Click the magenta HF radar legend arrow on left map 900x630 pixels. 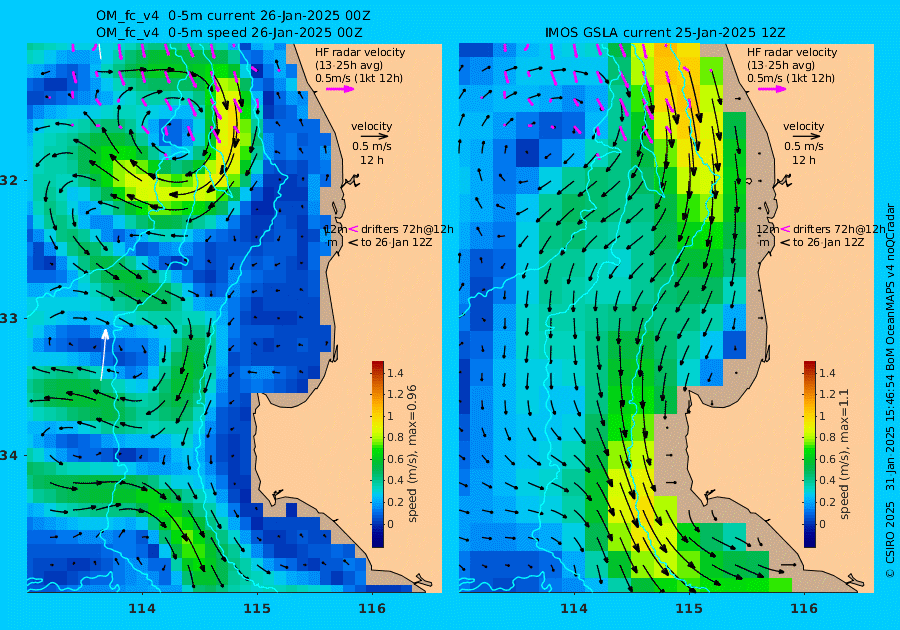click(x=340, y=89)
